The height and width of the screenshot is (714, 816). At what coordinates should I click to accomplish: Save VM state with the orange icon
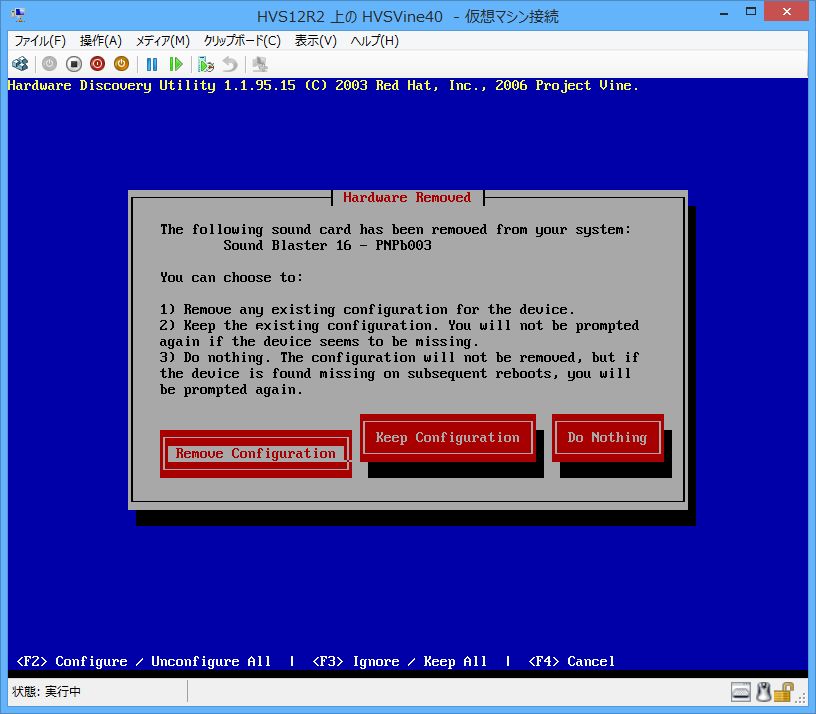(121, 64)
